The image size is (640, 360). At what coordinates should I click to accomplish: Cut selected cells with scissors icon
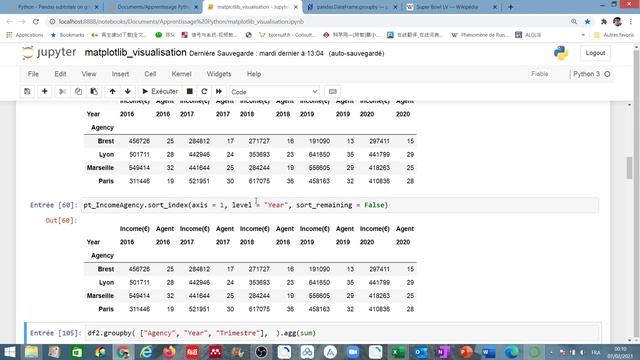click(62, 91)
